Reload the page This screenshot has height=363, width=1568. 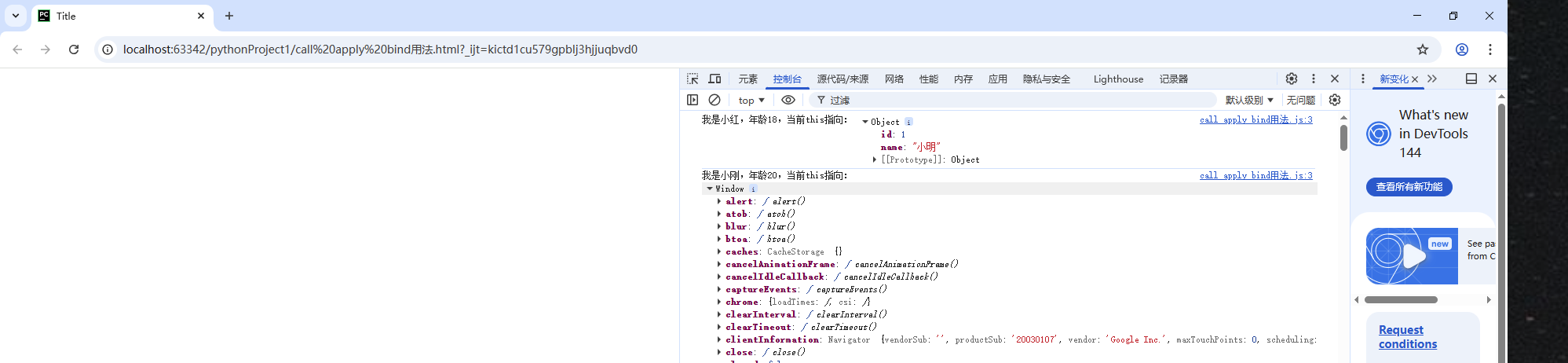coord(74,49)
